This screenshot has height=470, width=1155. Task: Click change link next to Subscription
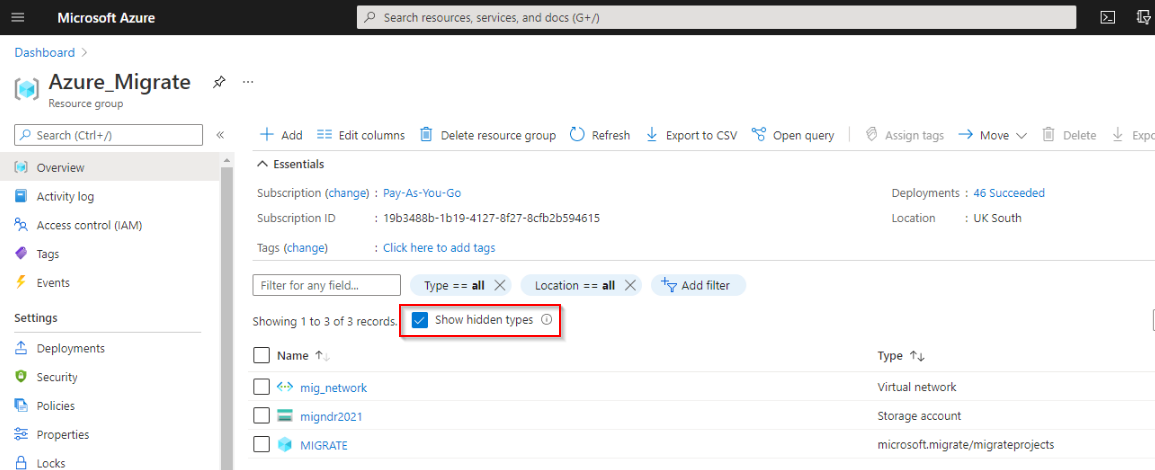(347, 193)
